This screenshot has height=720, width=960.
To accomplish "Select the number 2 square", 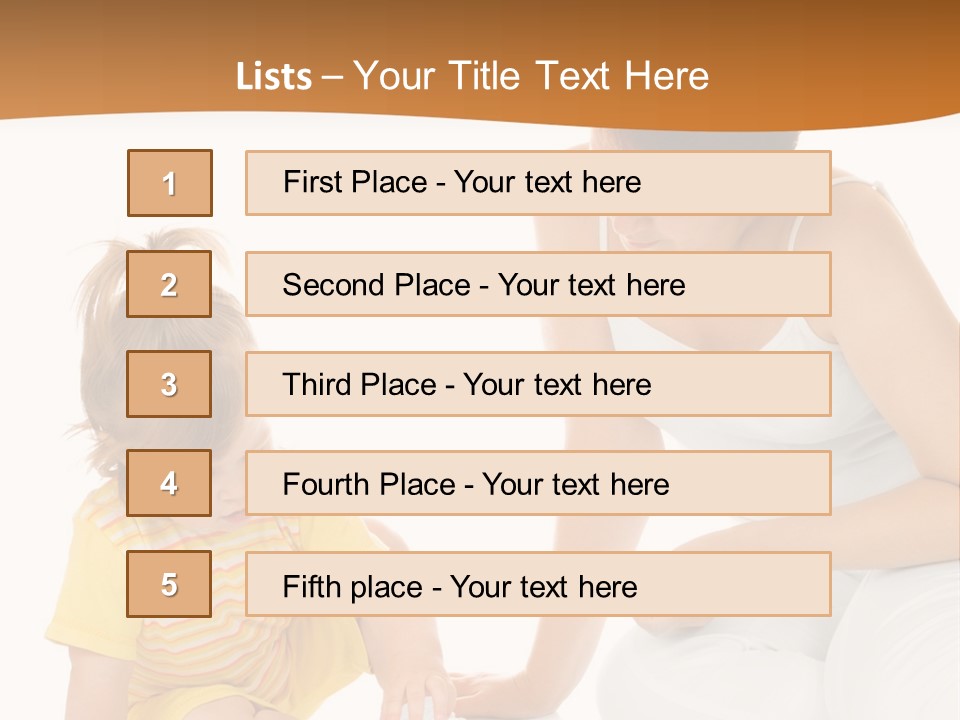I will point(170,284).
